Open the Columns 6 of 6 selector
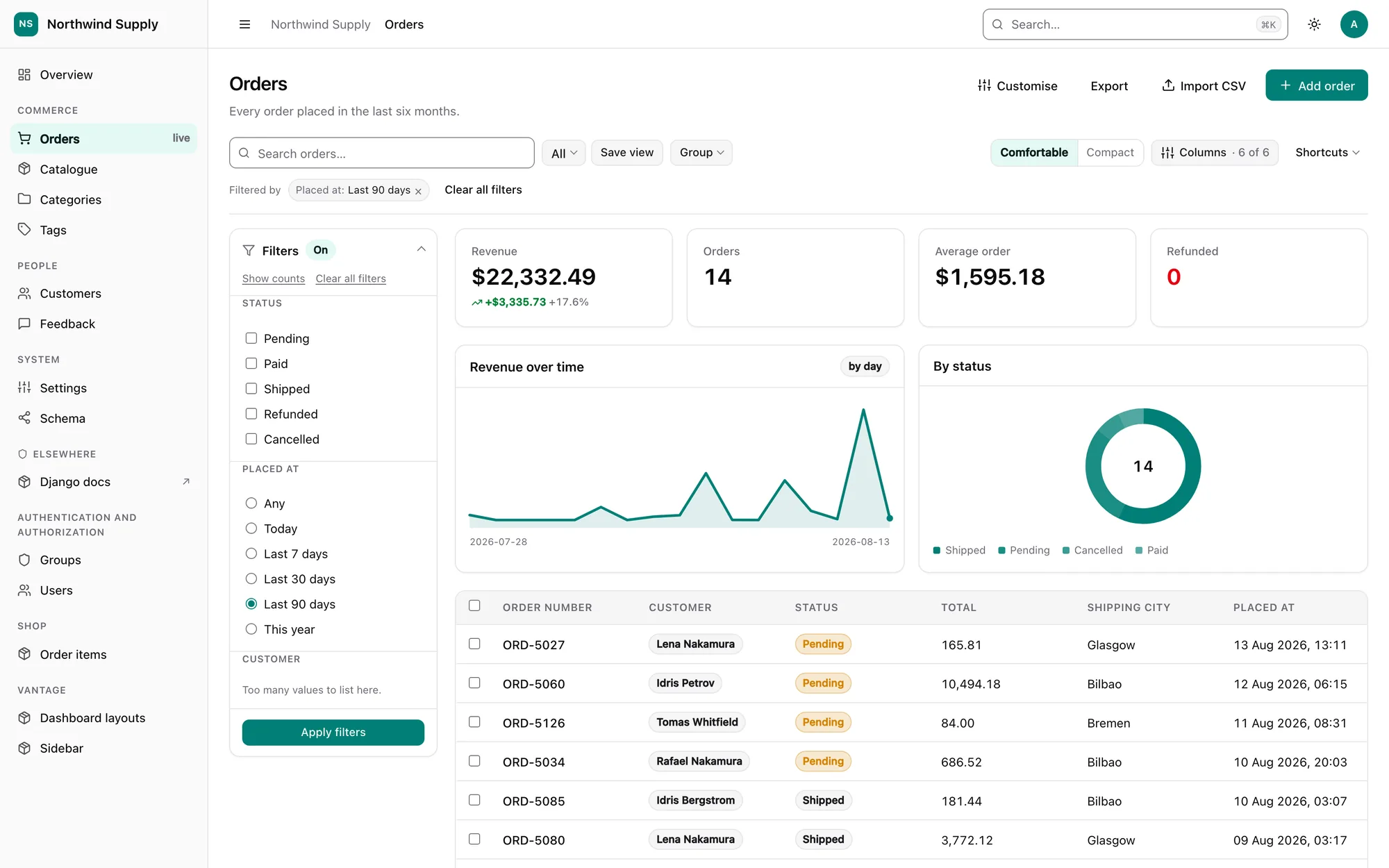This screenshot has width=1389, height=868. 1215,153
